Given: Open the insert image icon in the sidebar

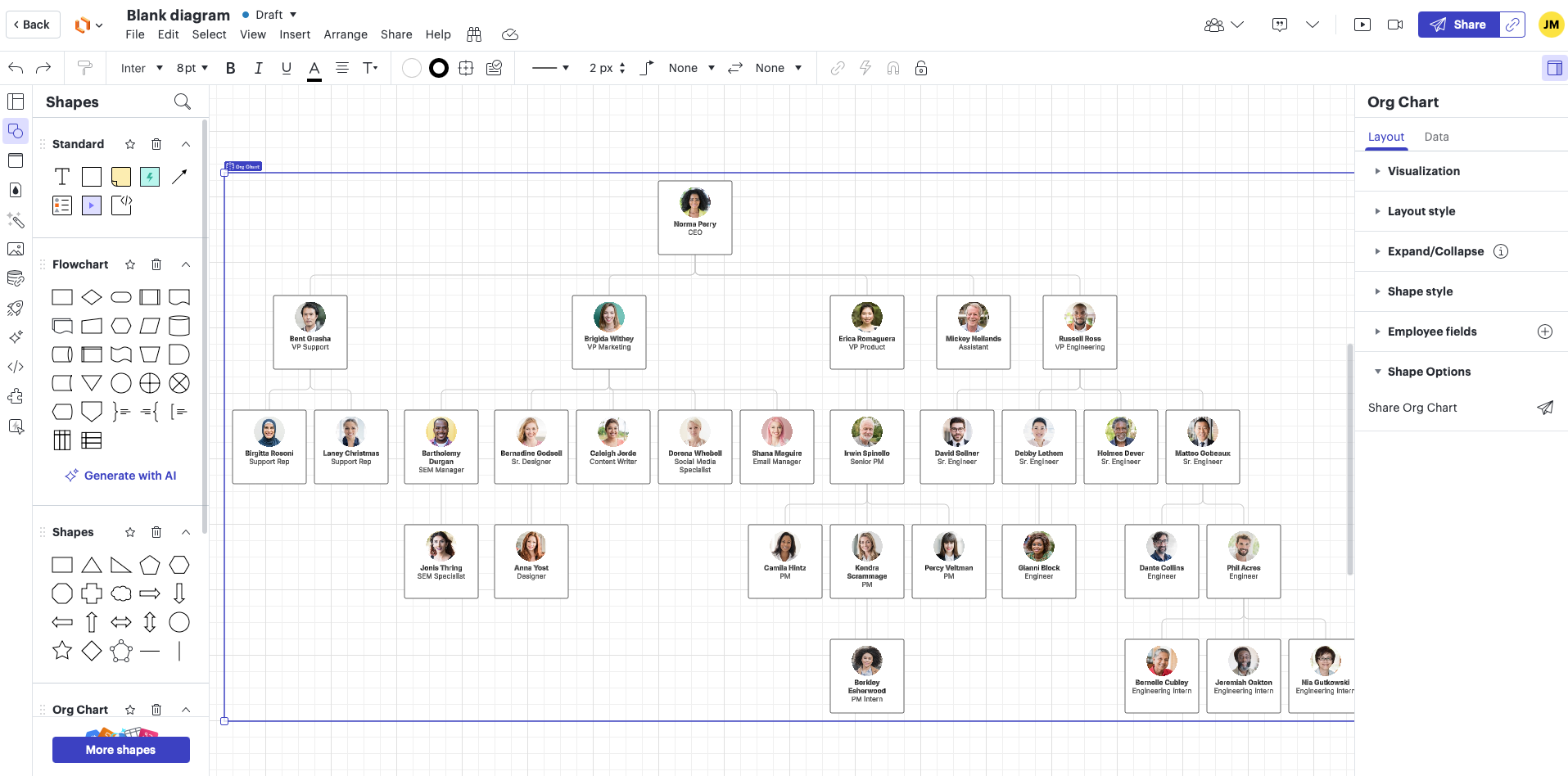Looking at the screenshot, I should (x=16, y=249).
